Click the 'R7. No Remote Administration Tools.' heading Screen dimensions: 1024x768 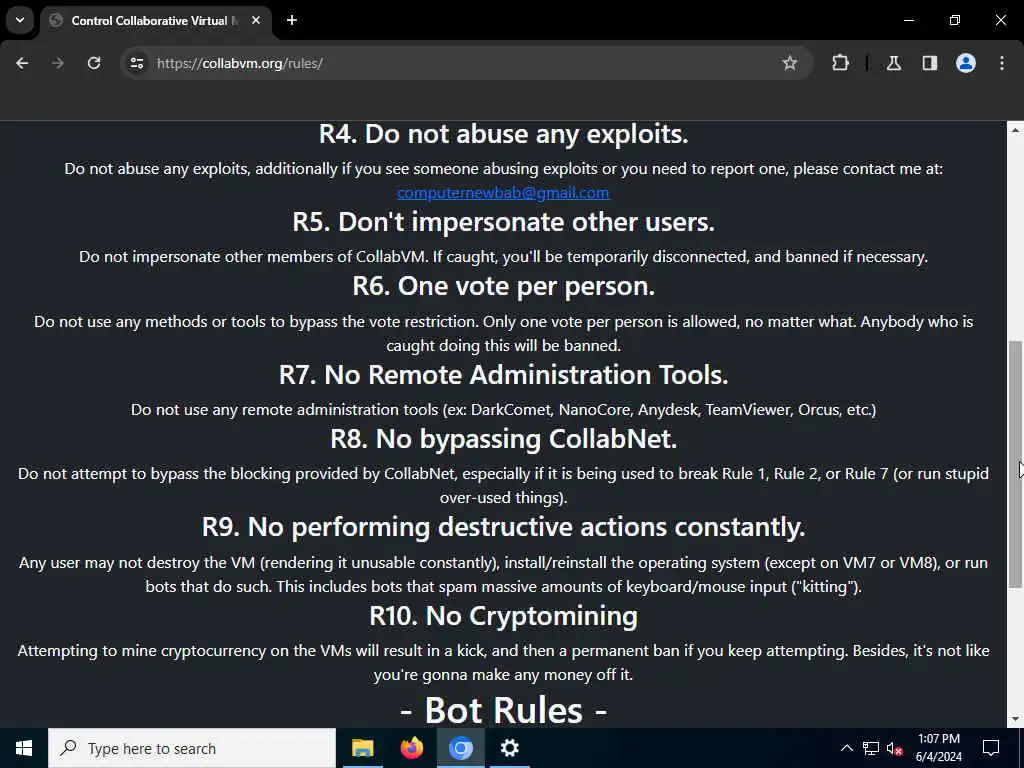point(504,375)
